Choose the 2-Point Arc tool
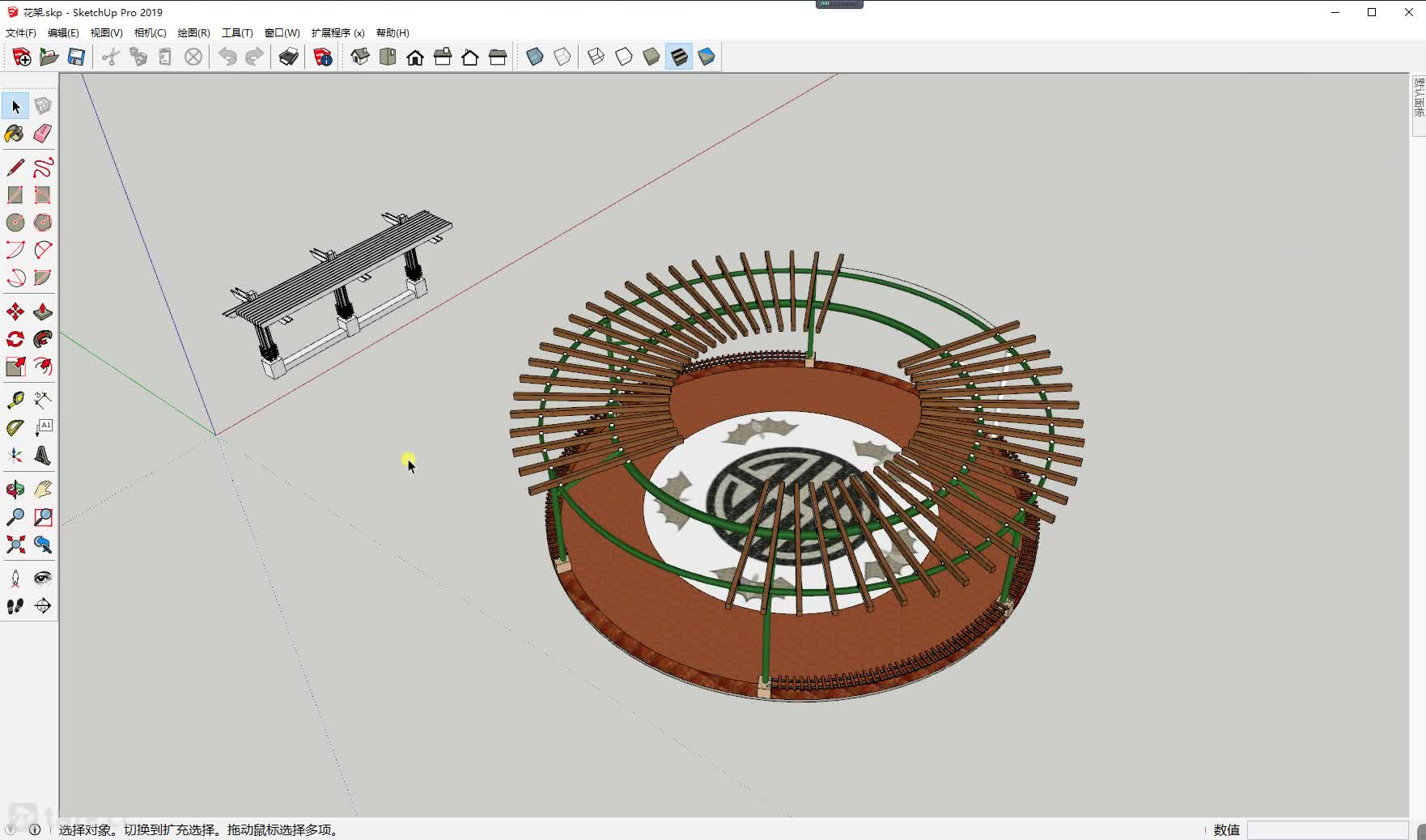The image size is (1426, 840). (15, 250)
